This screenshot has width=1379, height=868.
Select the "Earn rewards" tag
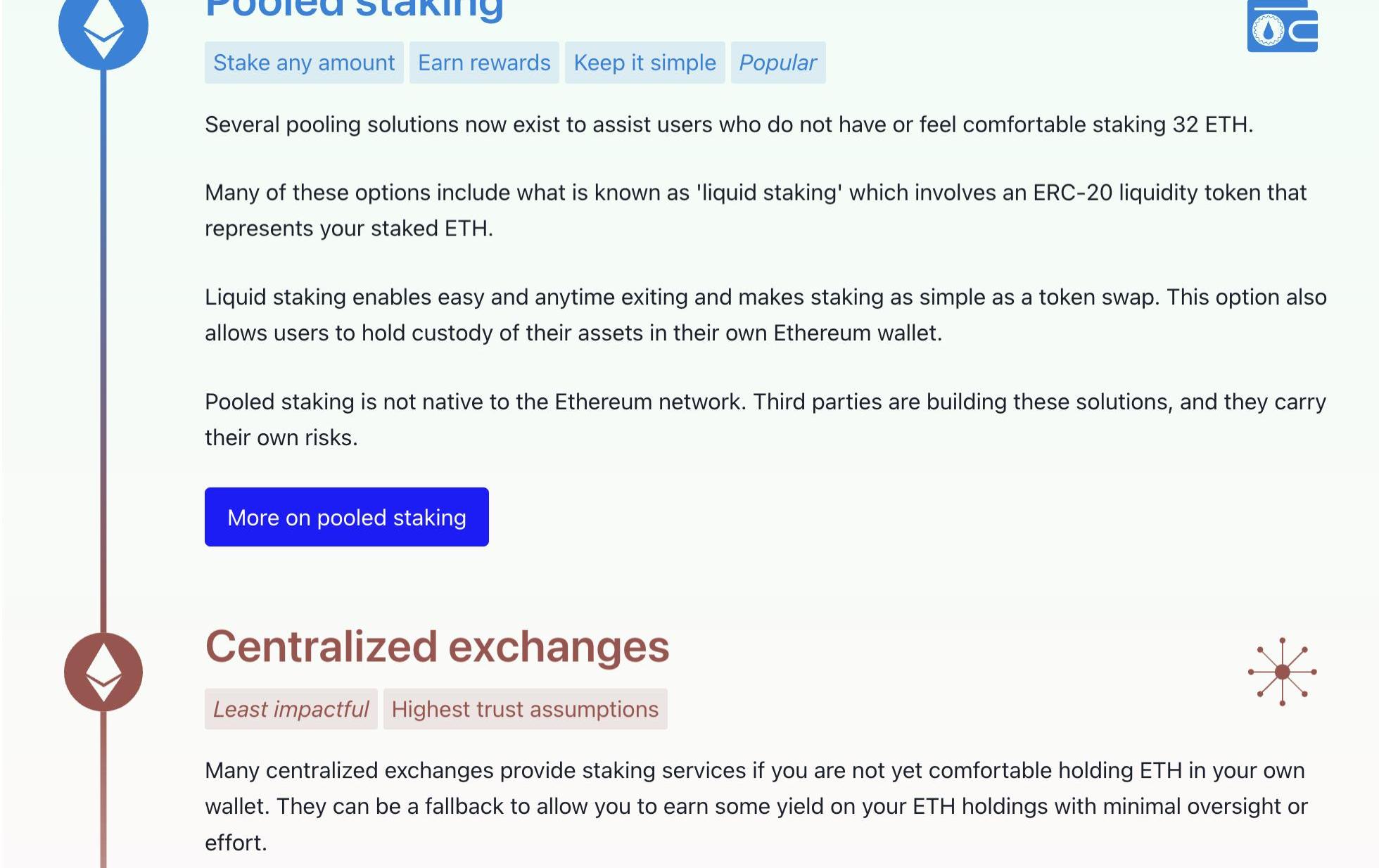point(484,63)
